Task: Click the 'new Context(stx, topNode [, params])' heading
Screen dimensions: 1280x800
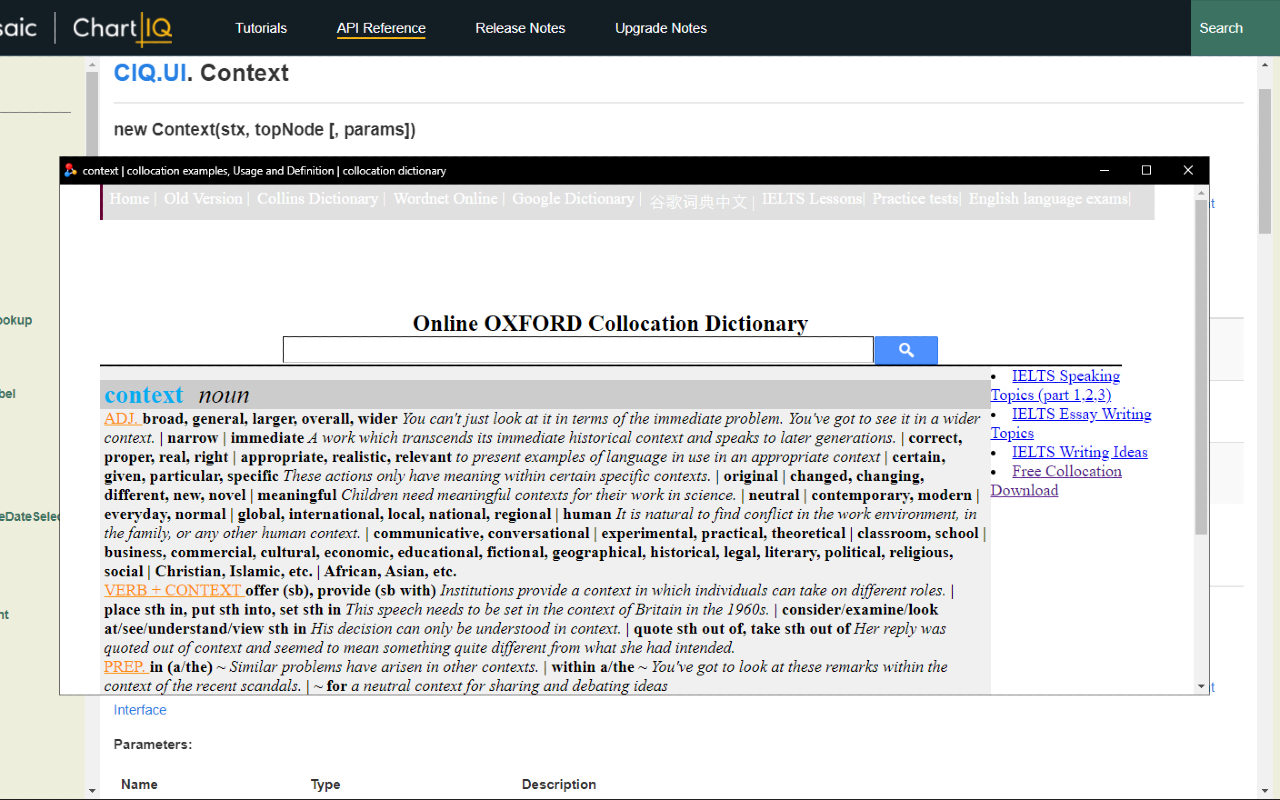Action: coord(265,130)
